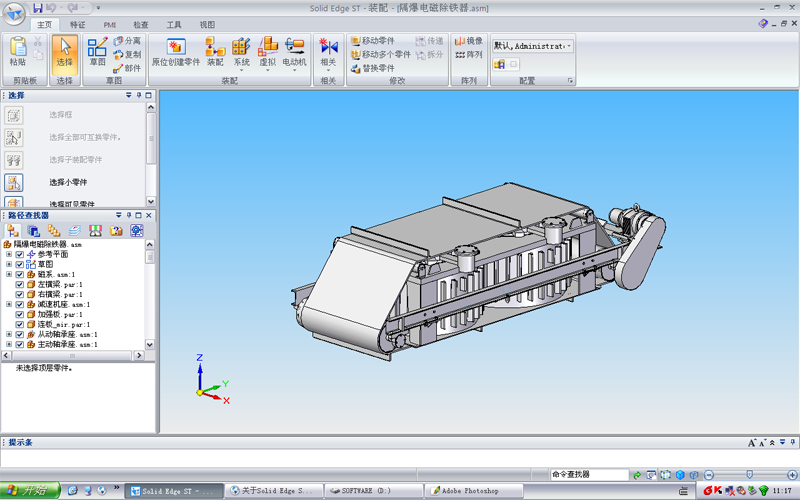Uncheck the 参考平面 visibility checkbox

click(19, 254)
